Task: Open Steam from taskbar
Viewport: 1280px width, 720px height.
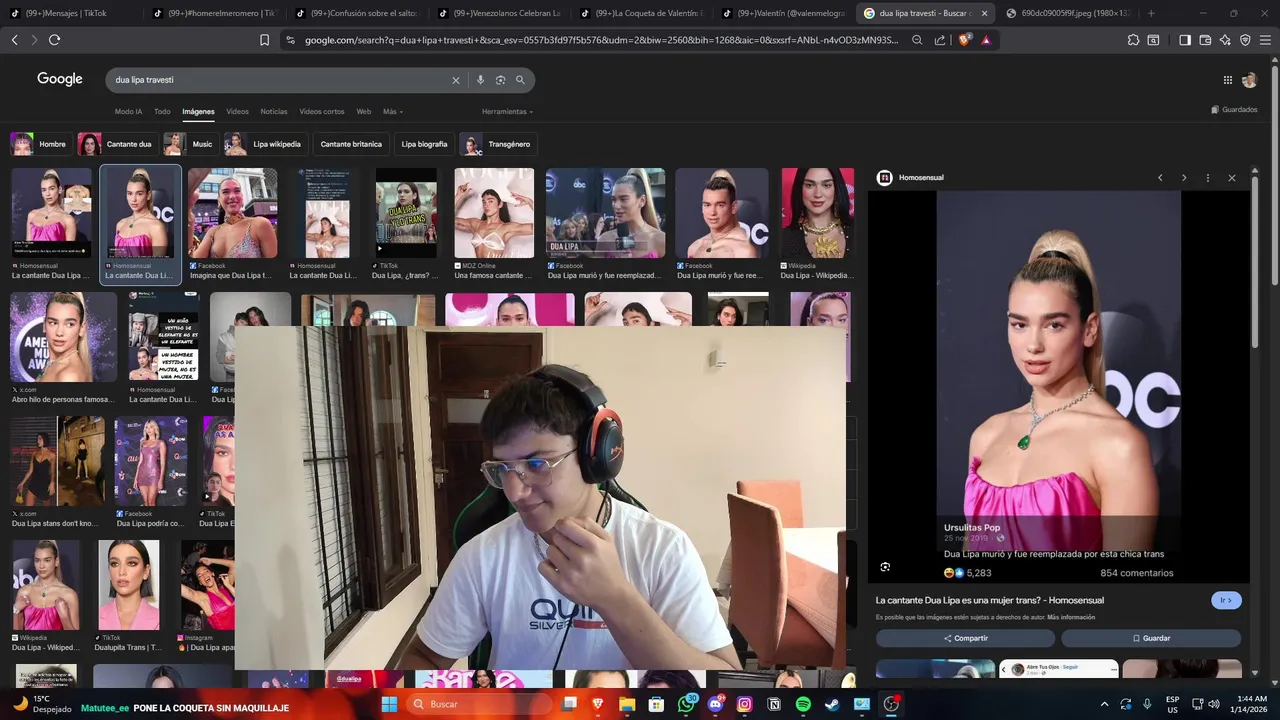Action: pos(832,704)
